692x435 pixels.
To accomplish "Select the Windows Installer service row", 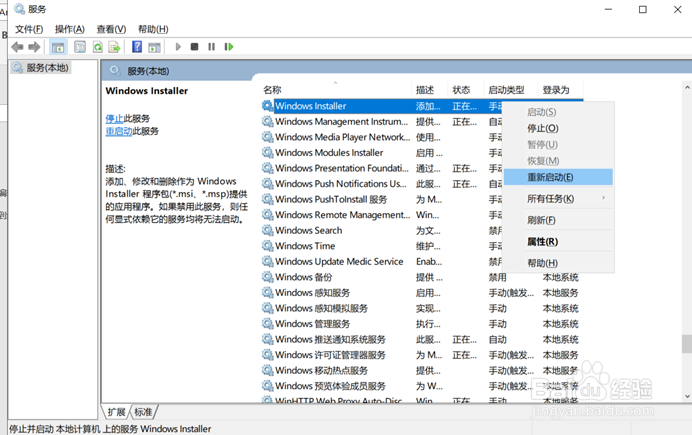I will [x=382, y=106].
